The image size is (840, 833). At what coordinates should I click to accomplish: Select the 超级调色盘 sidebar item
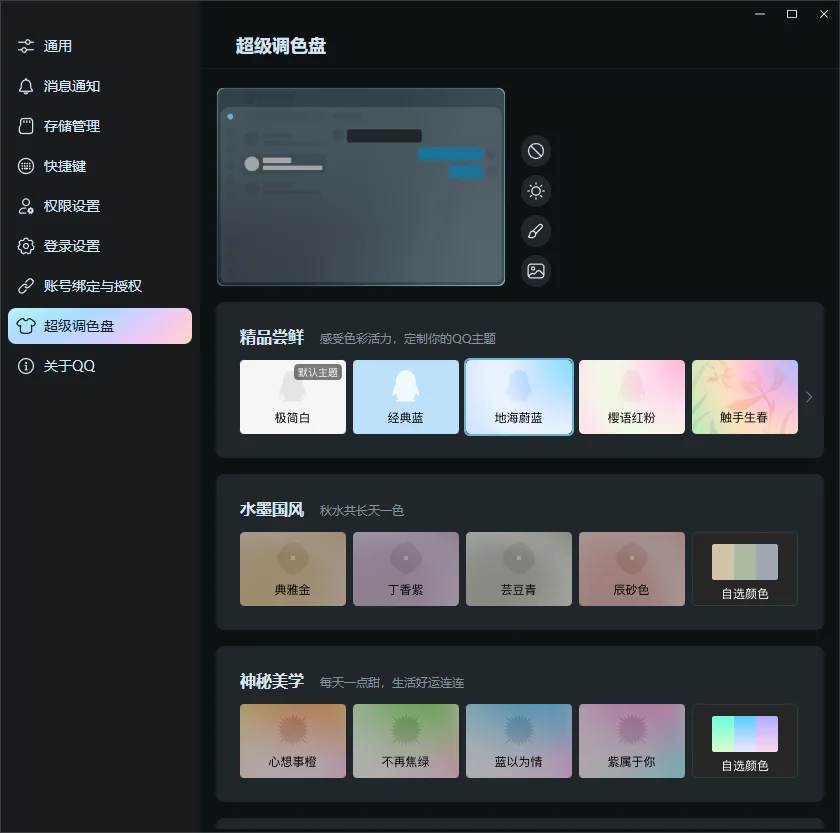(100, 326)
